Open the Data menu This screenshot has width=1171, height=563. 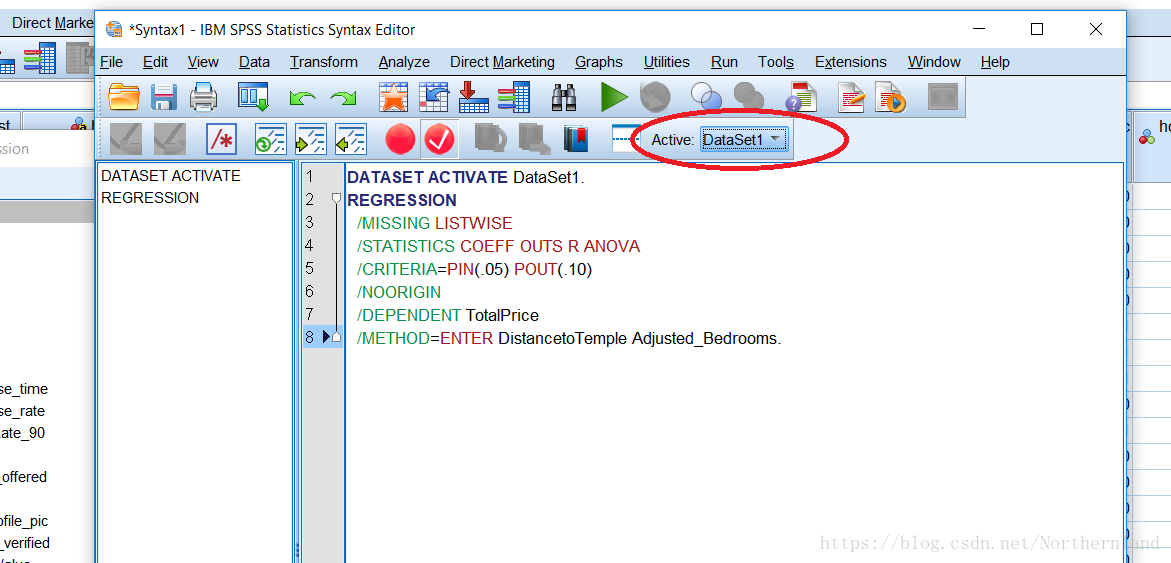(254, 62)
